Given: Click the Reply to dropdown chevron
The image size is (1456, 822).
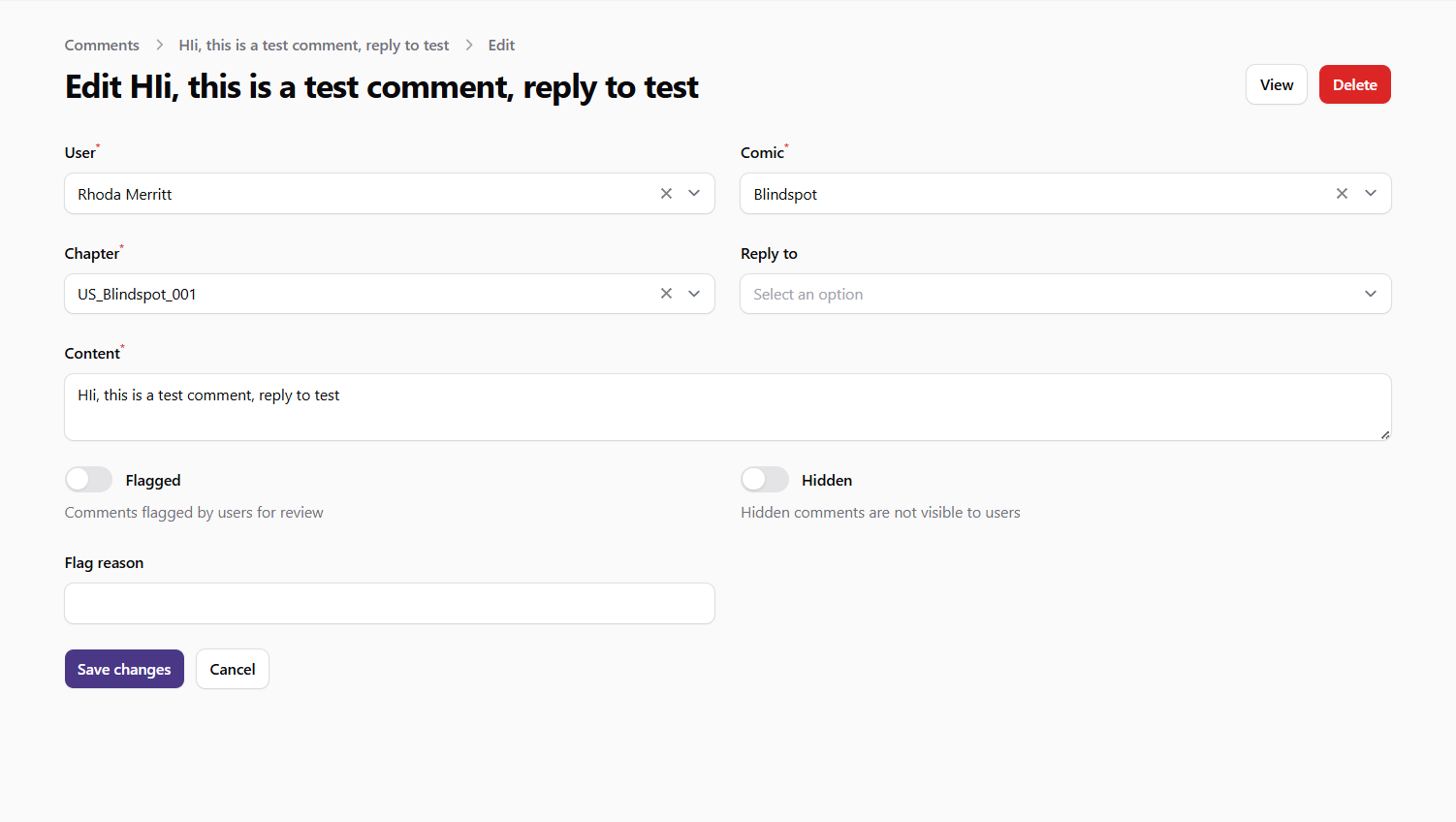Looking at the screenshot, I should click(1371, 293).
